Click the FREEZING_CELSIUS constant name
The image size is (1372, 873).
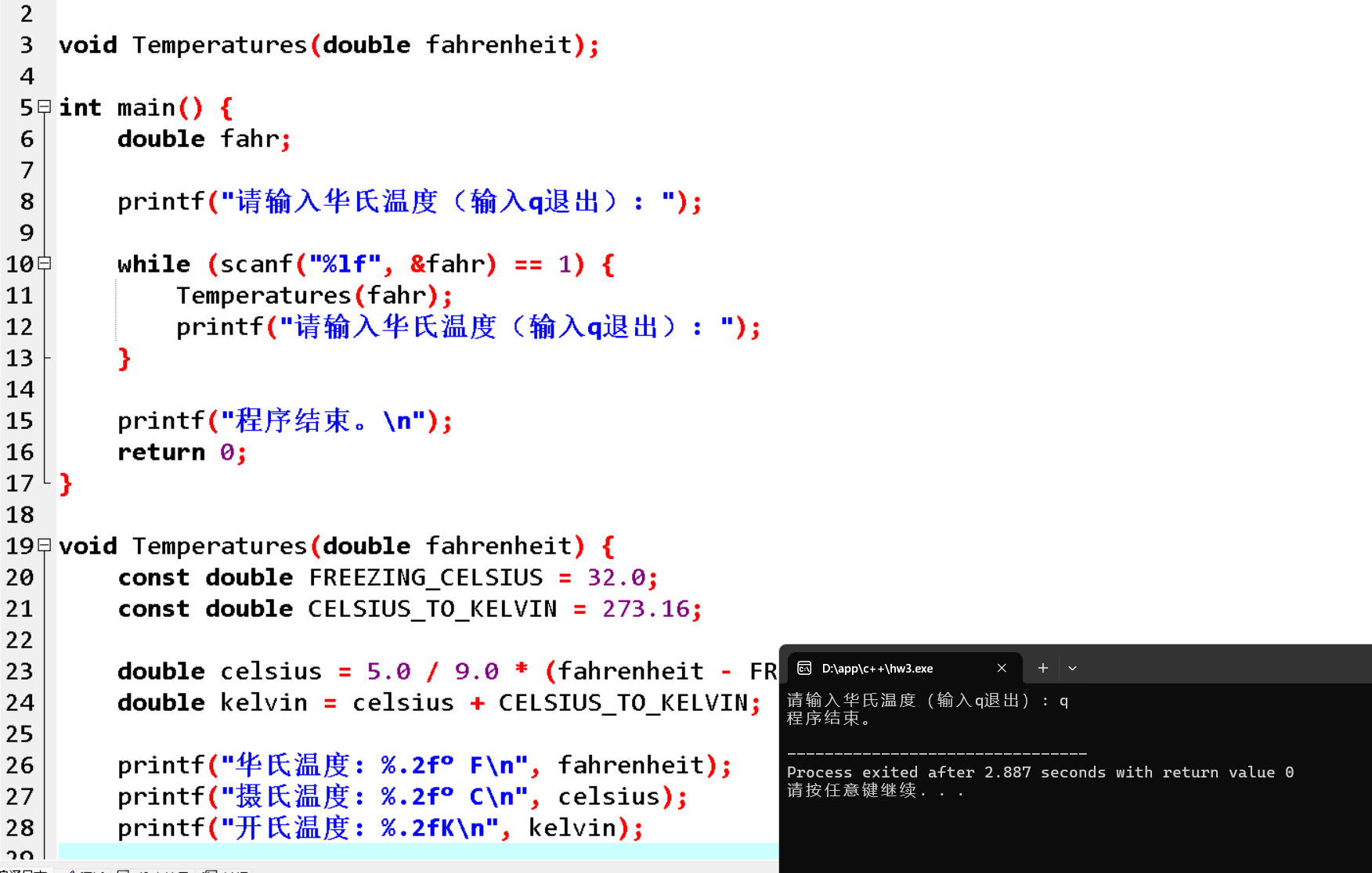[x=424, y=577]
